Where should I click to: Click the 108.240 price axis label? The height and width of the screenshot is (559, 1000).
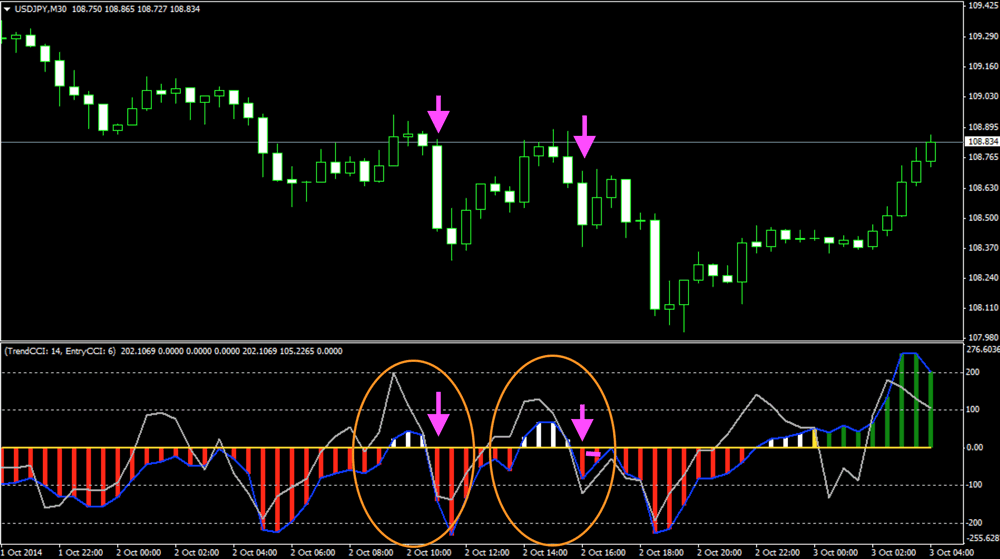983,278
